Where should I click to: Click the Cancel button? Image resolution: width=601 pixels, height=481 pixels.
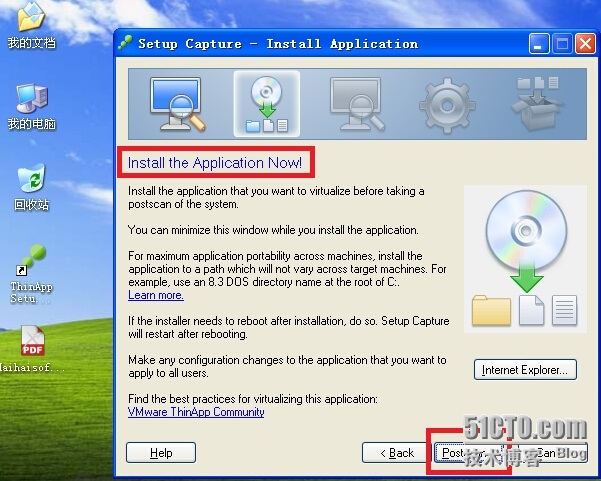(x=551, y=453)
